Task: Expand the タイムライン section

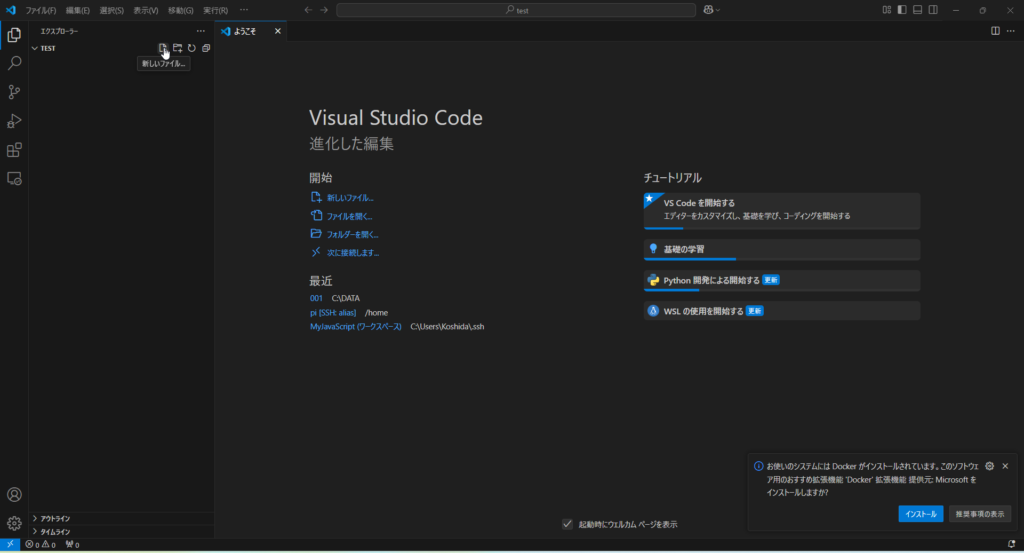Action: click(x=121, y=531)
